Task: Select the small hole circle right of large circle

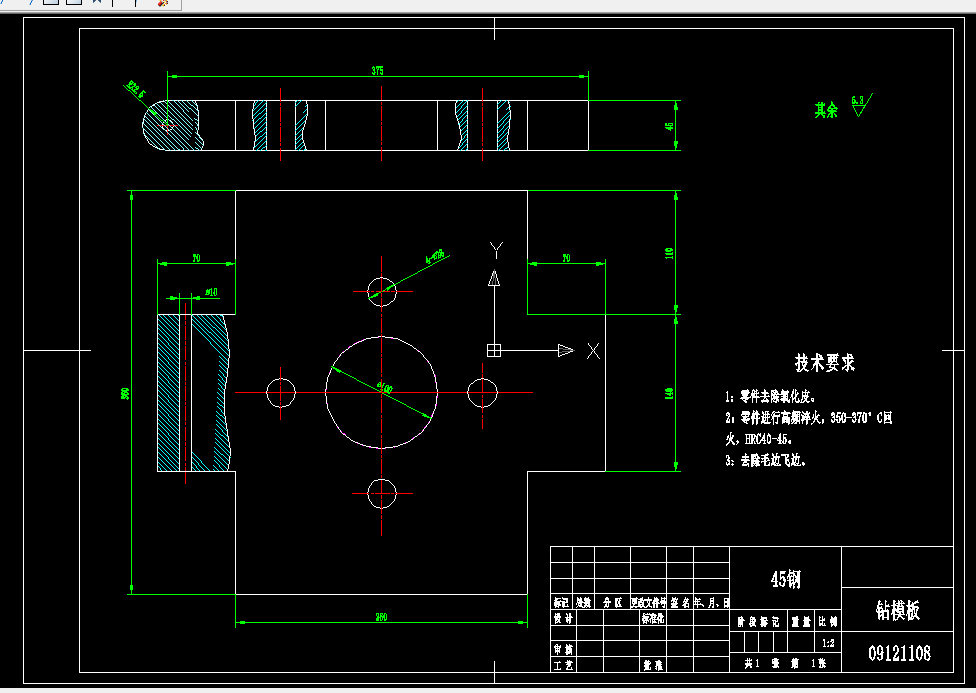Action: (482, 393)
